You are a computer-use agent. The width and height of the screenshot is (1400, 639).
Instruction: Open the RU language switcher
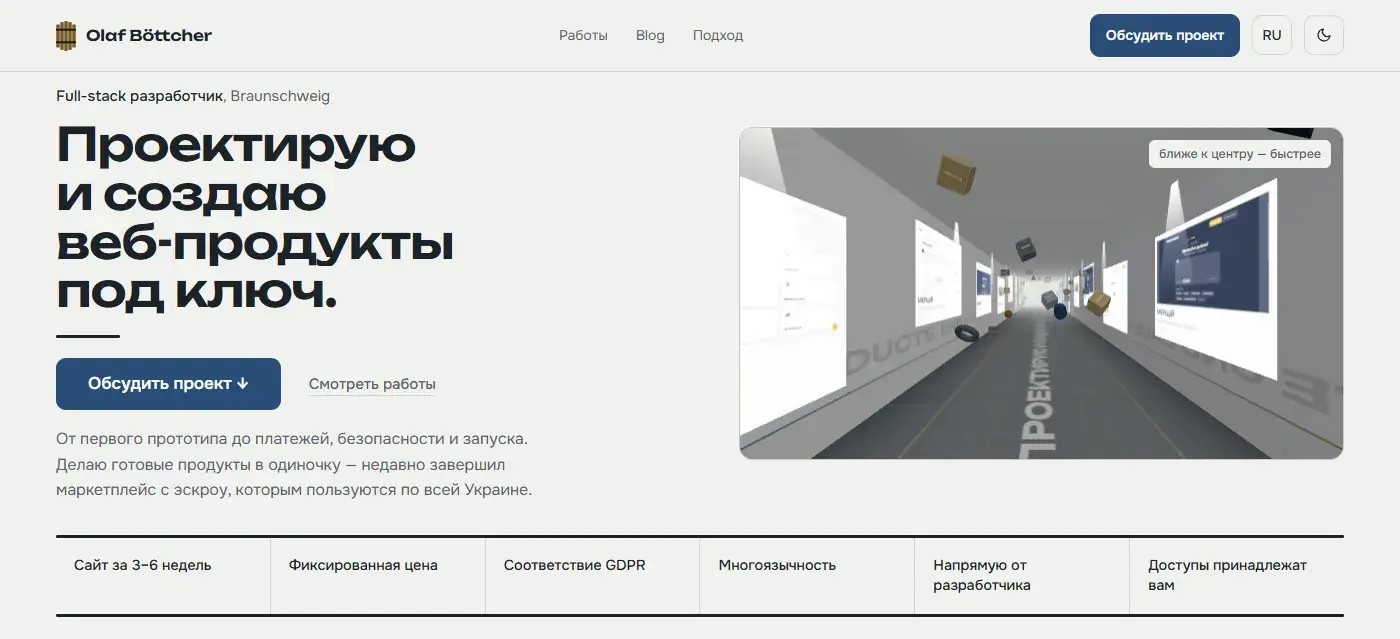[1272, 35]
